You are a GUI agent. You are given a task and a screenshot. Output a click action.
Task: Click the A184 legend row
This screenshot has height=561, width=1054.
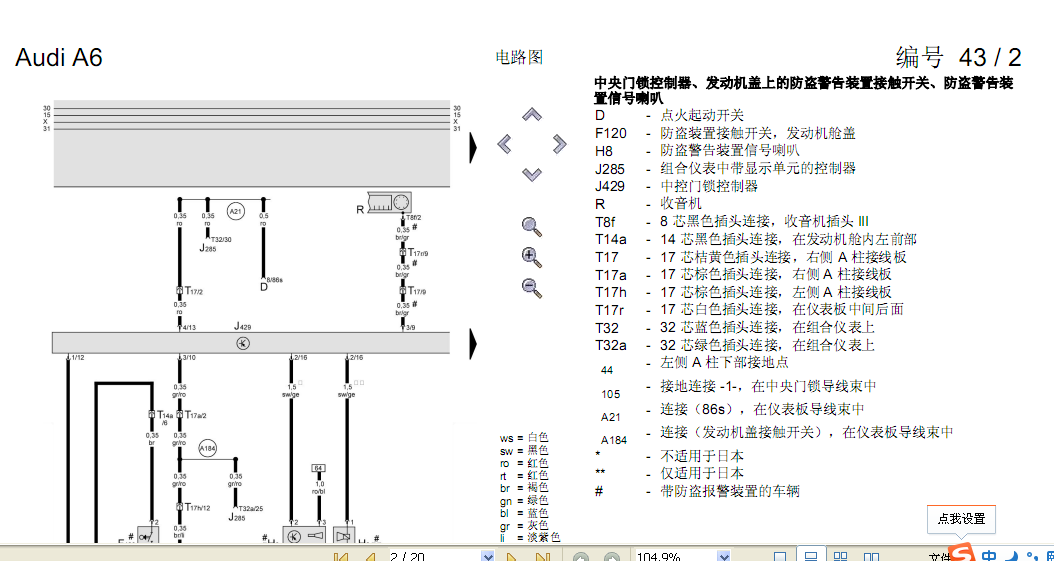[776, 435]
